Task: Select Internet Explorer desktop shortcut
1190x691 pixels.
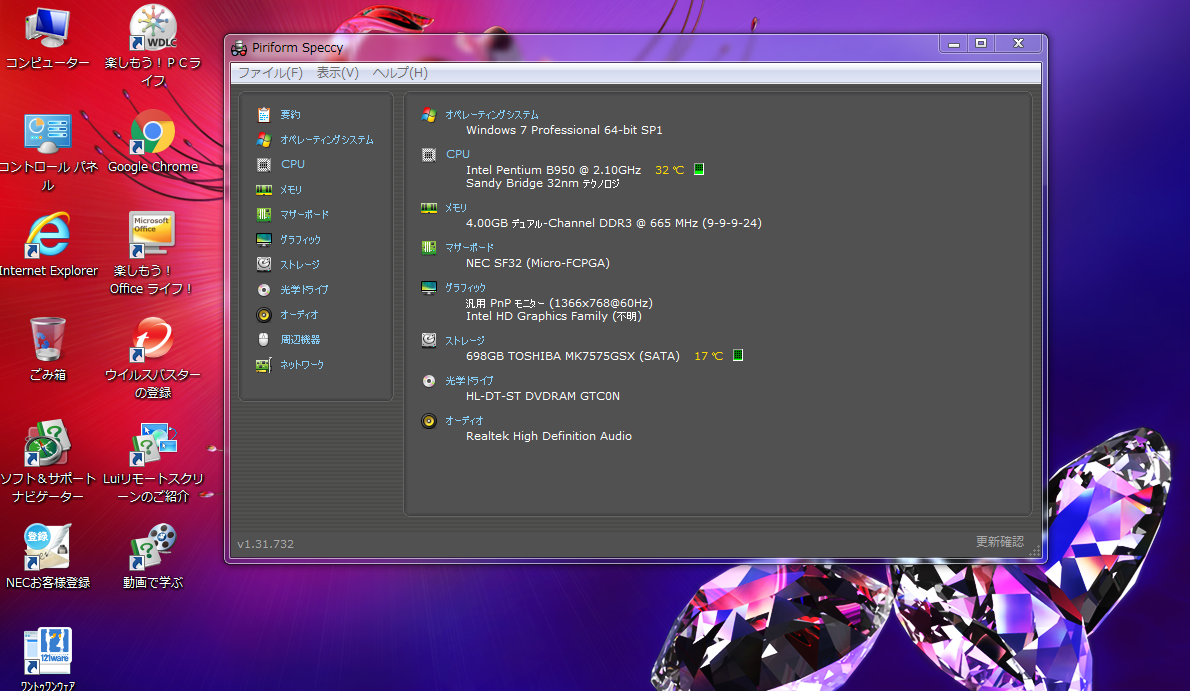Action: [48, 245]
